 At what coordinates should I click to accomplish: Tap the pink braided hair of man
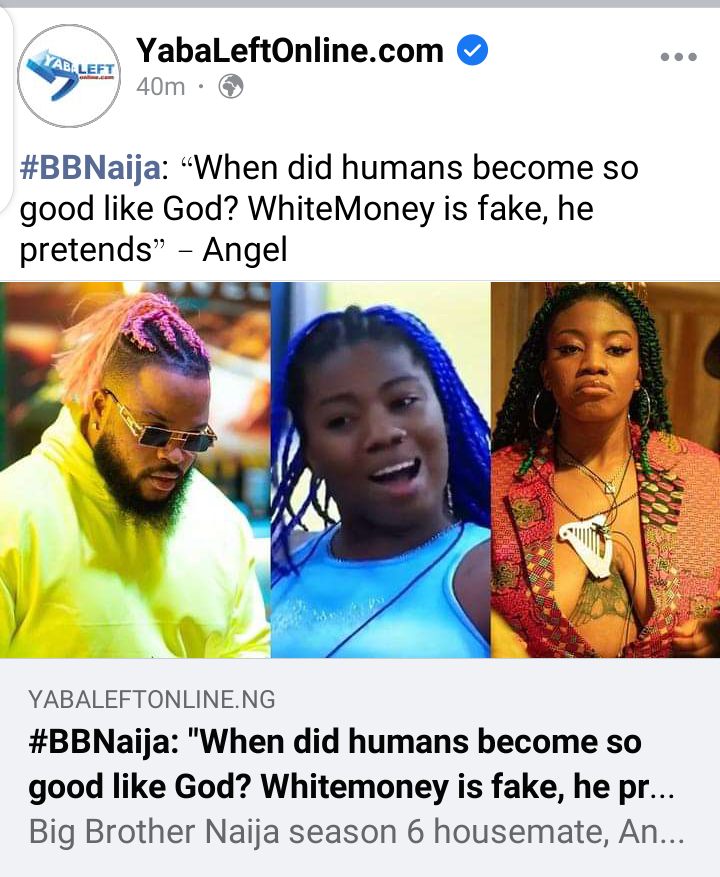[134, 336]
